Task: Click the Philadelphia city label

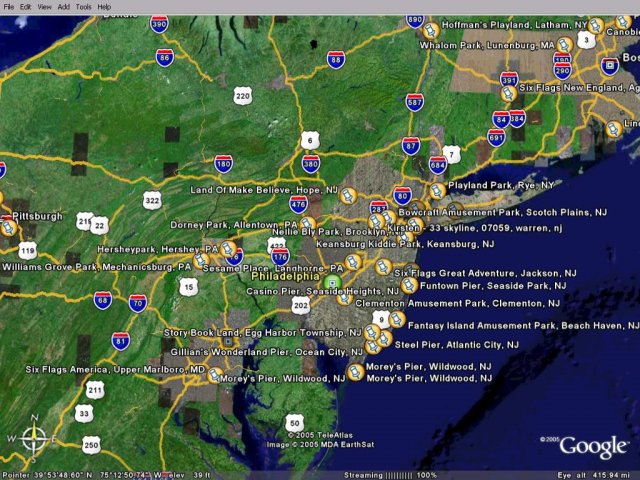Action: [x=285, y=276]
